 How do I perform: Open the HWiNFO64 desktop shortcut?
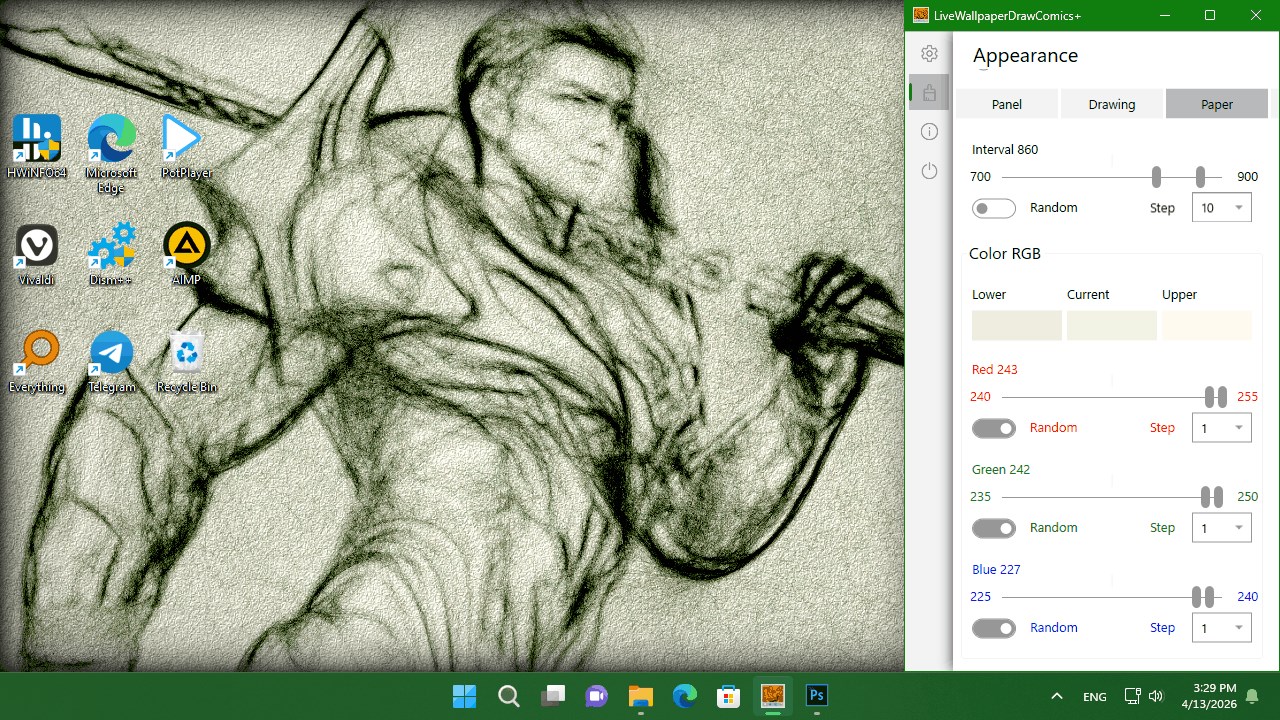[x=37, y=146]
